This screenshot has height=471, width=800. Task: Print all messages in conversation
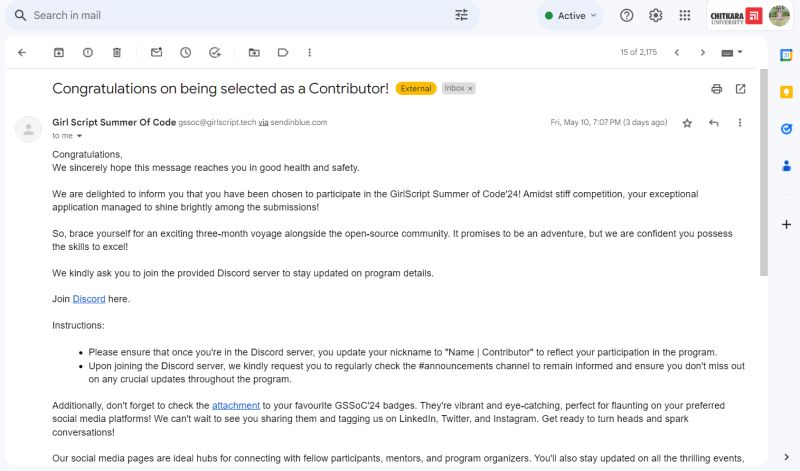(717, 89)
